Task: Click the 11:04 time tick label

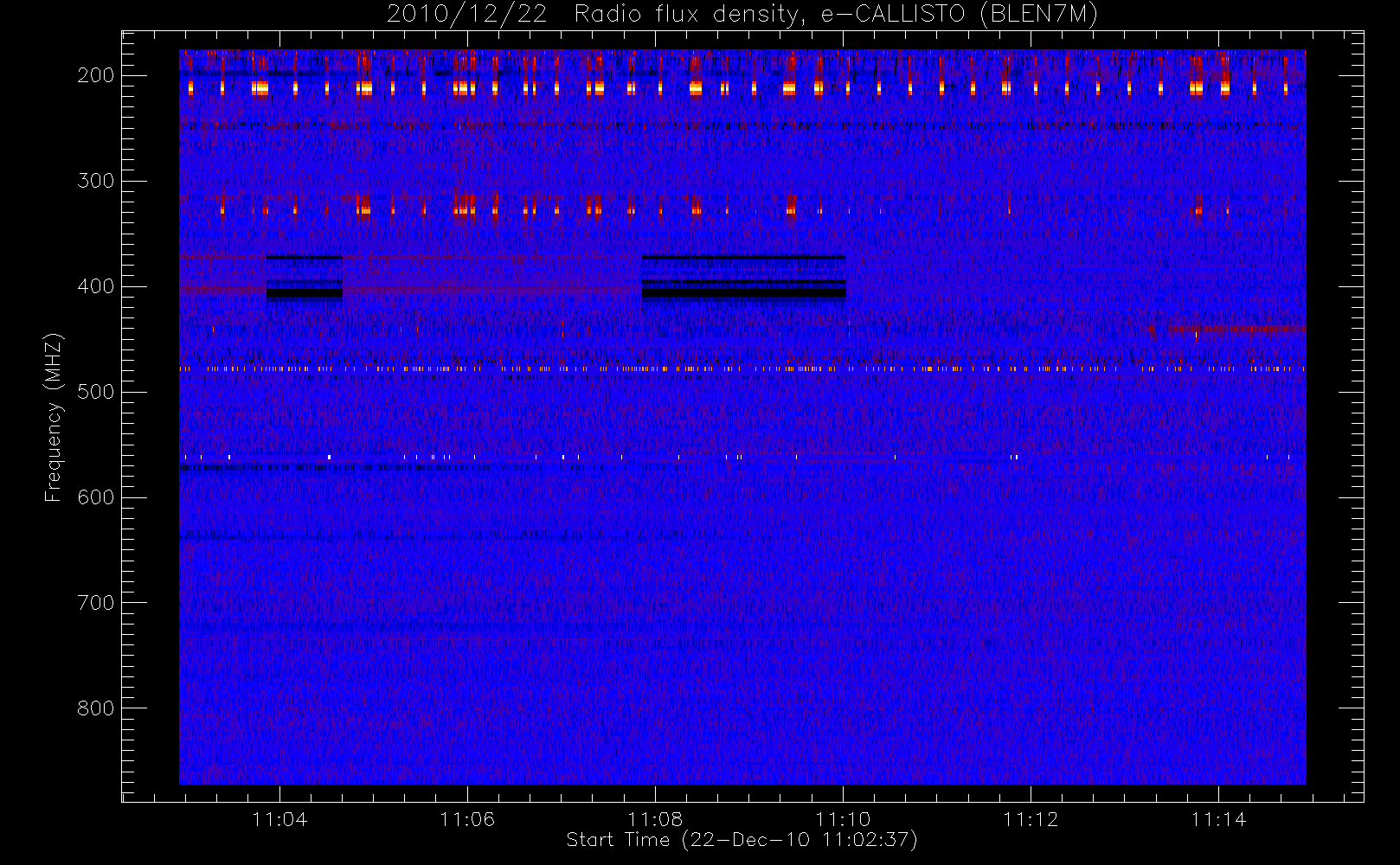Action: click(x=279, y=819)
